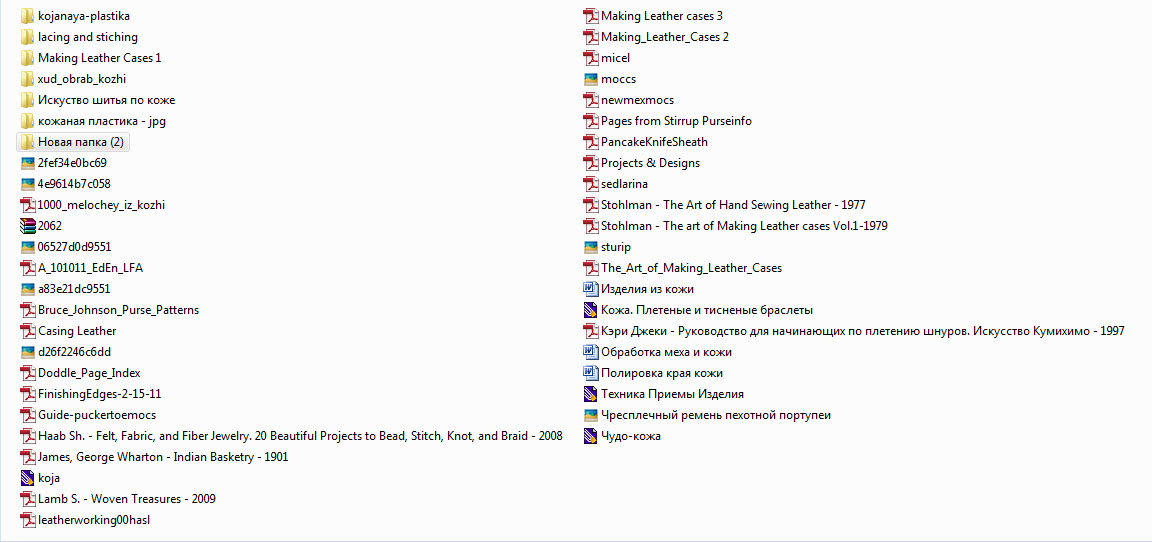Select Stohlman - The art of Making Leather cases Vol.1-1979

[x=744, y=226]
